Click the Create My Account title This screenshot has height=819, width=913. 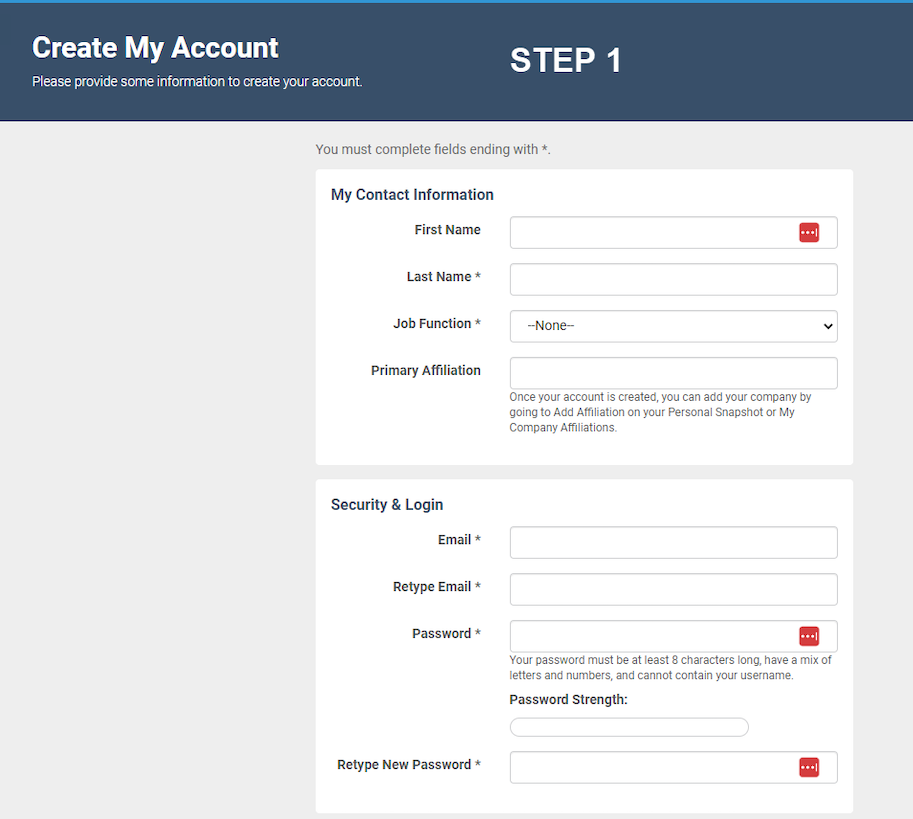[x=155, y=47]
